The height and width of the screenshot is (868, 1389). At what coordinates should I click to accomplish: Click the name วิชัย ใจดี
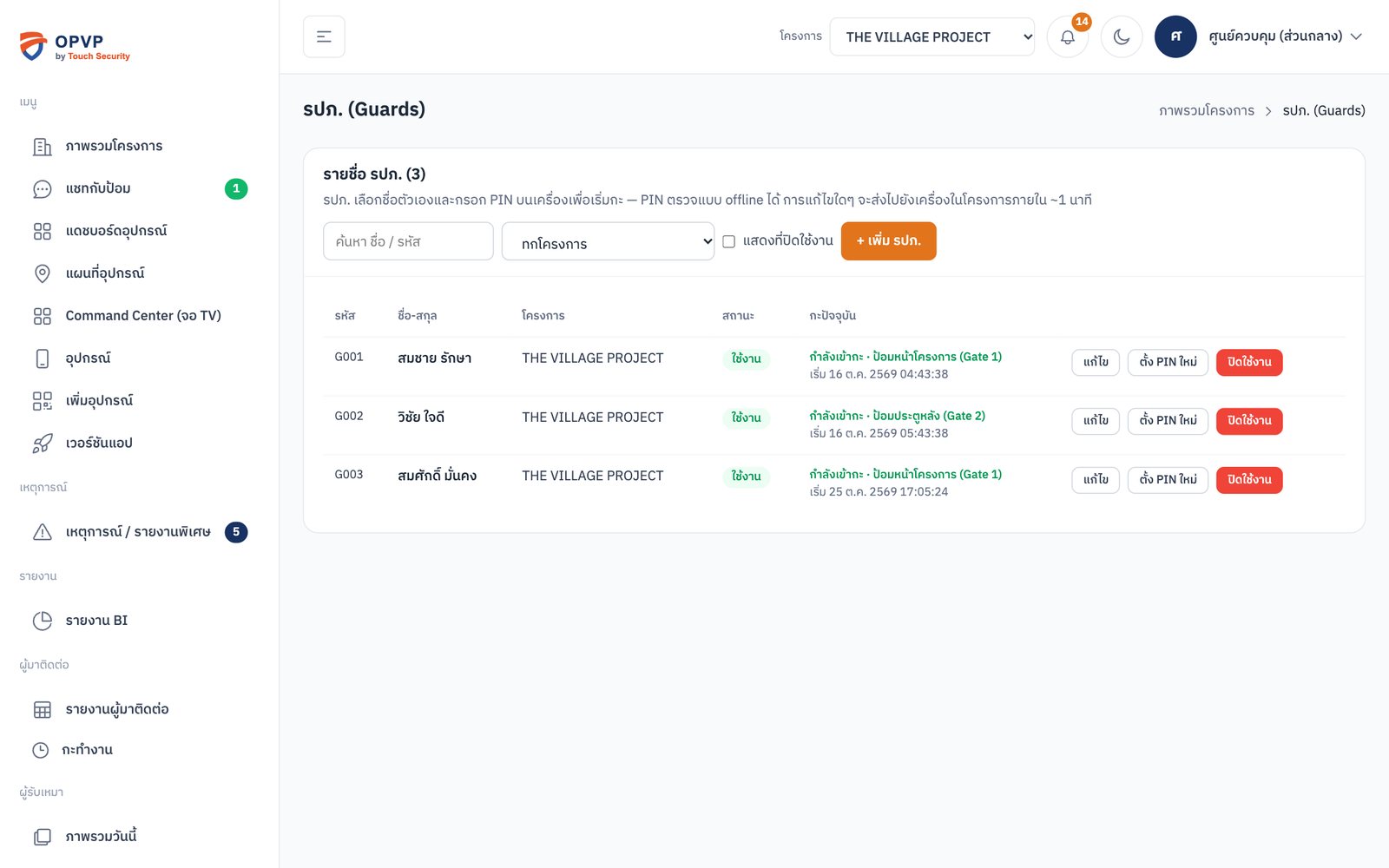tap(421, 418)
